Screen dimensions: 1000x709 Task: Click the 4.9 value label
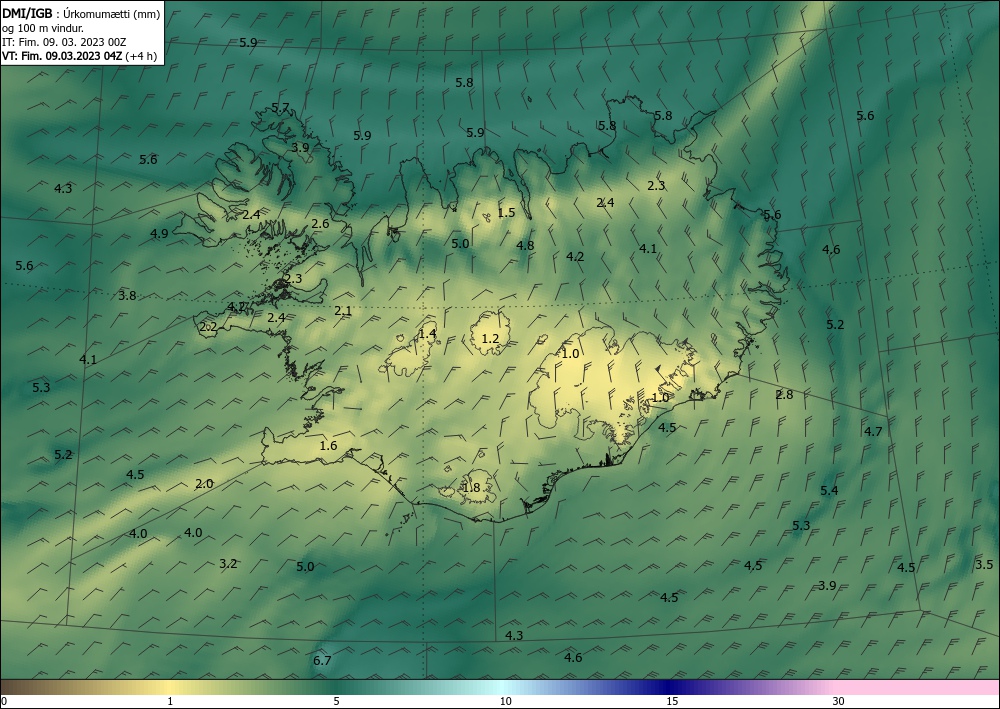point(159,234)
